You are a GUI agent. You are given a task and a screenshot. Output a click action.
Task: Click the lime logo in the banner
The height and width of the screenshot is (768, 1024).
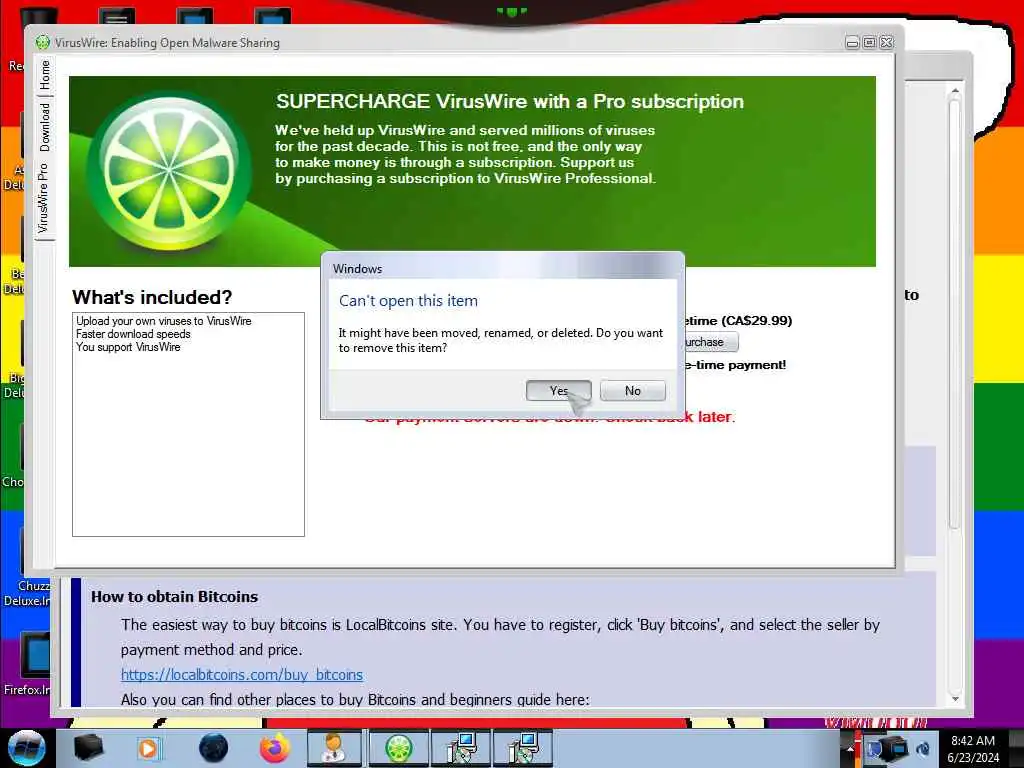click(168, 172)
